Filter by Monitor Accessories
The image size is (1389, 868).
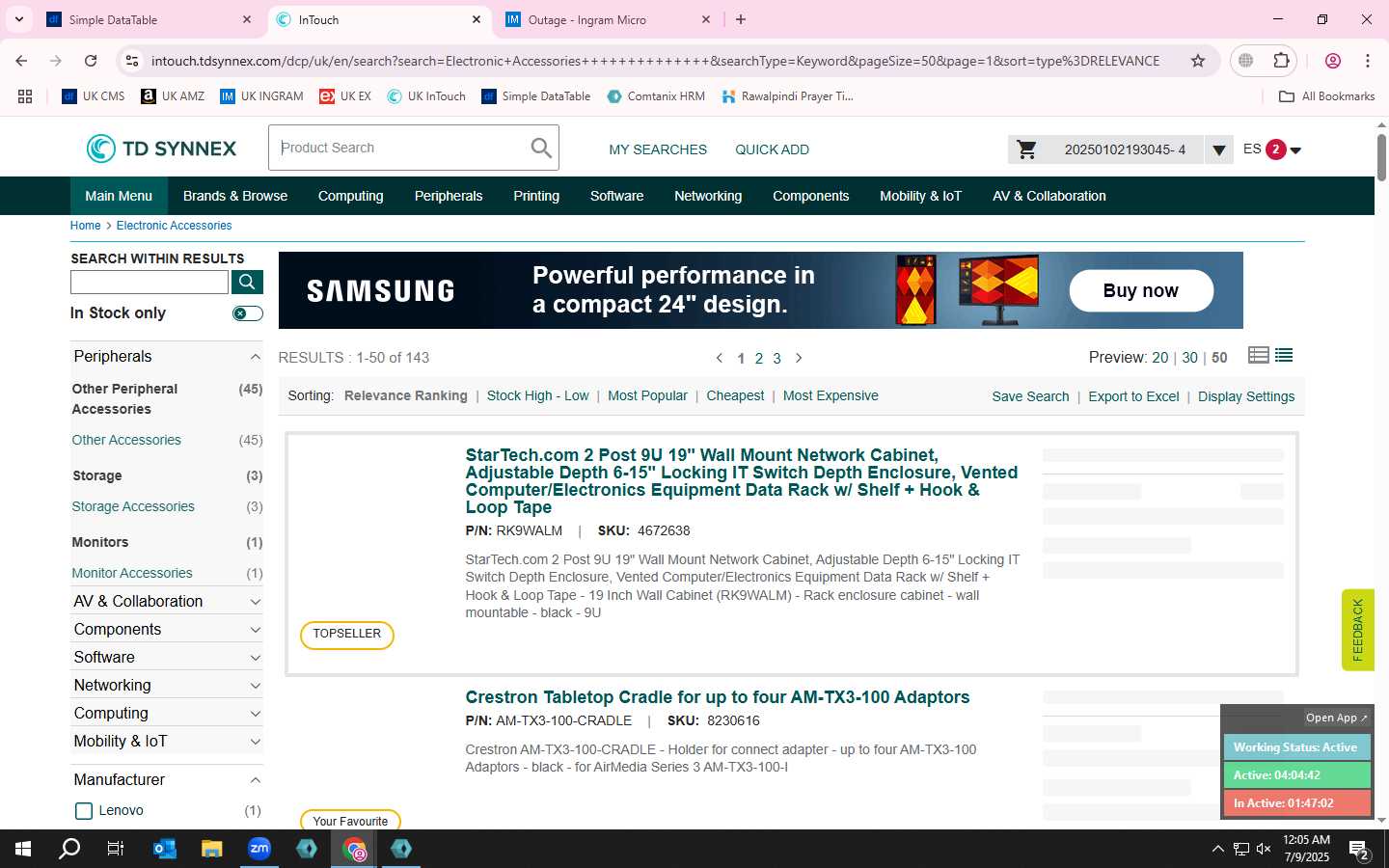132,573
